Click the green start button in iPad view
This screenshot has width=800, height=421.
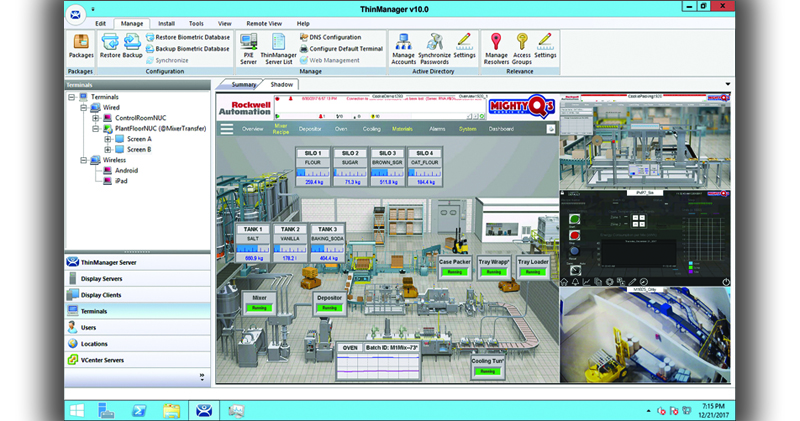(x=574, y=219)
